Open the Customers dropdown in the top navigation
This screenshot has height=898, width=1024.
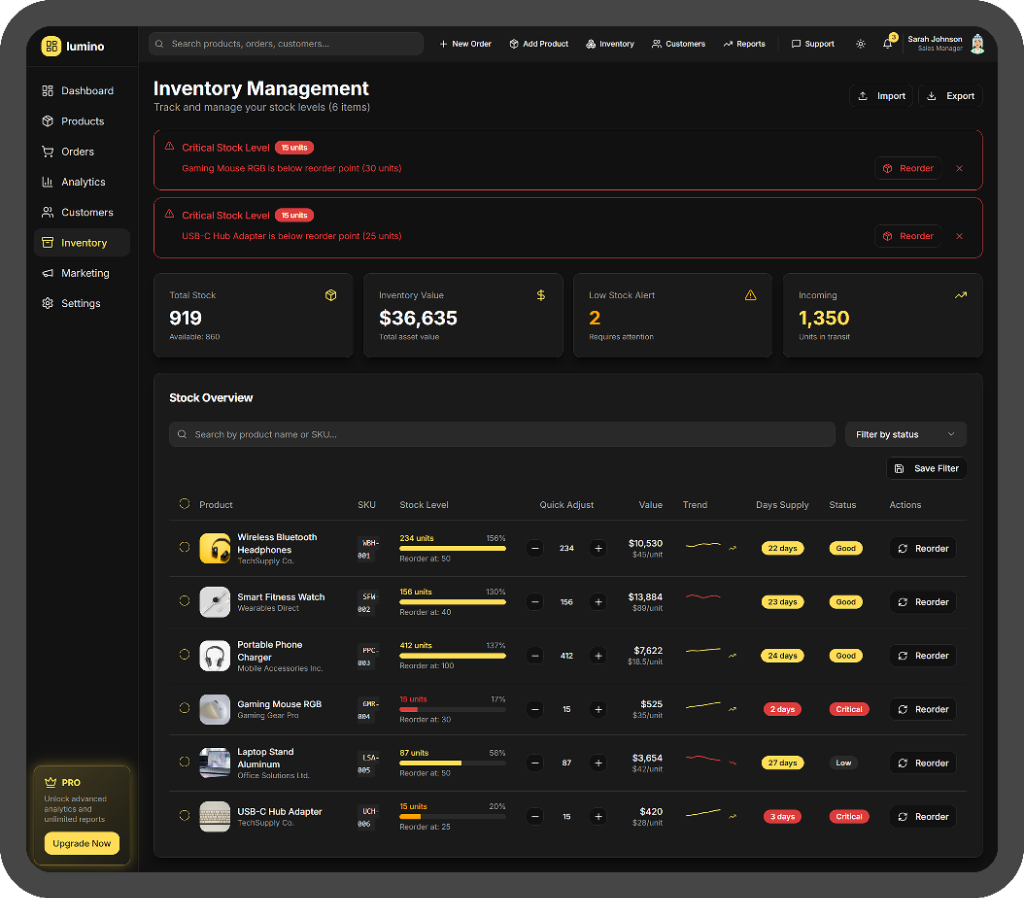[x=679, y=43]
